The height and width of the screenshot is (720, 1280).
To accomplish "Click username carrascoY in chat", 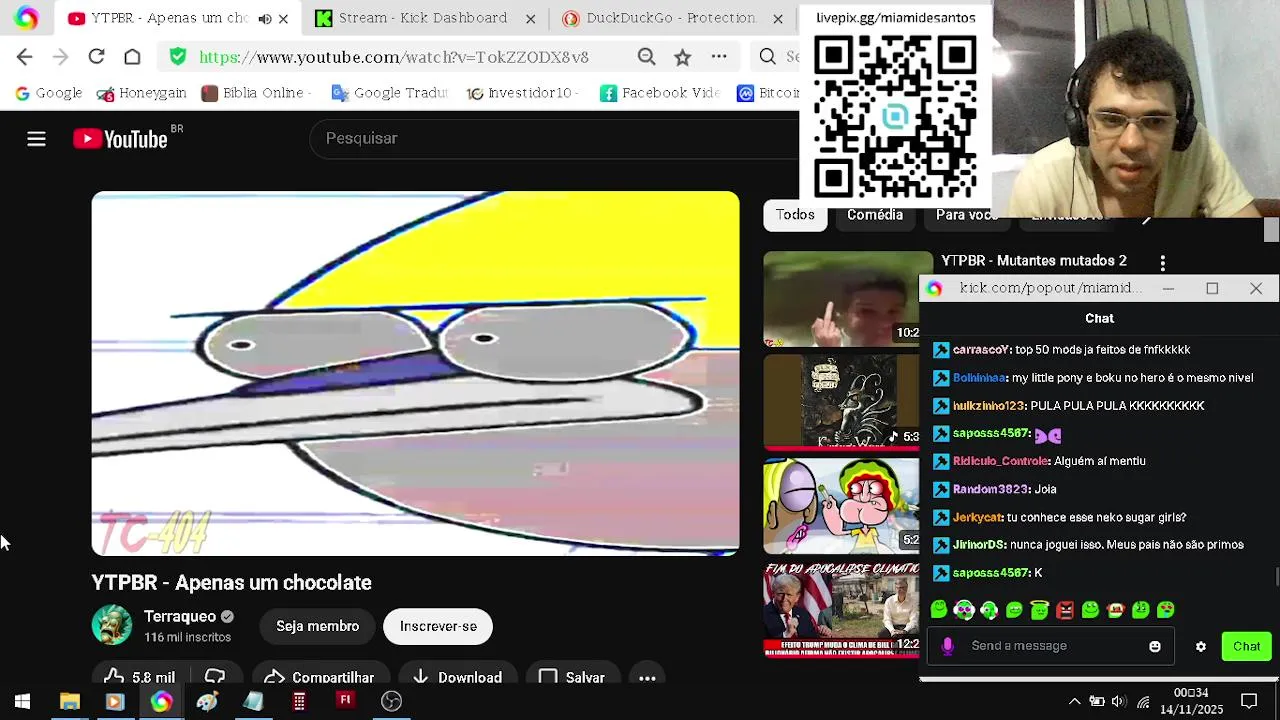I will click(981, 350).
